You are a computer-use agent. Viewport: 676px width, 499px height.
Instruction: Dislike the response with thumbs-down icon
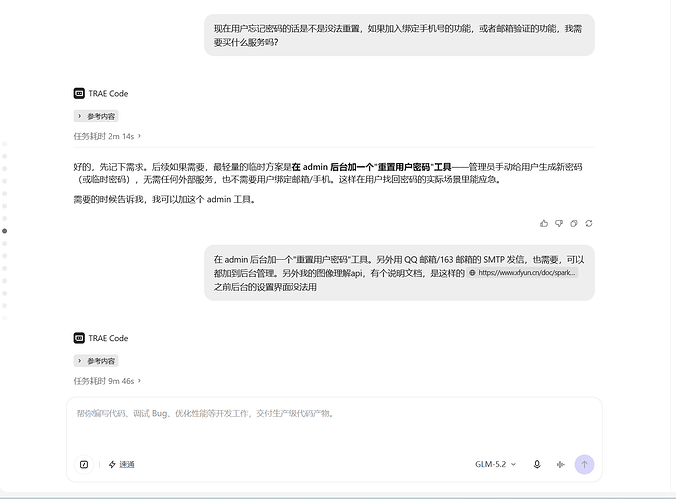(559, 223)
